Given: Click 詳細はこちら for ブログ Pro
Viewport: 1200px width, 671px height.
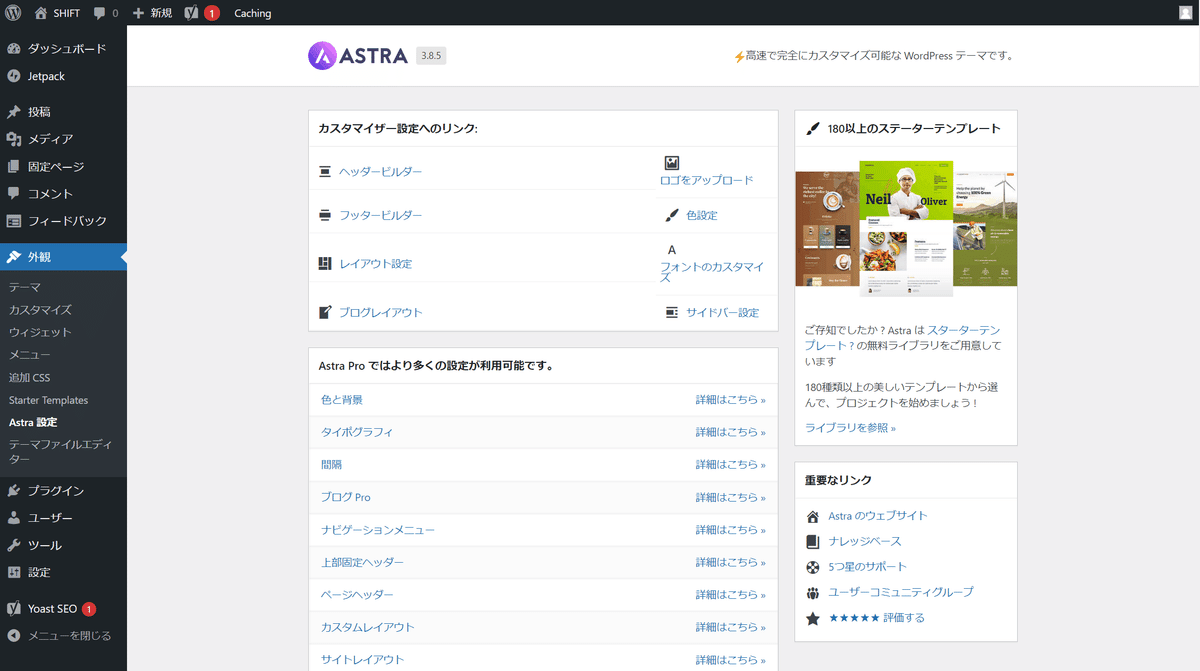Looking at the screenshot, I should pos(731,497).
